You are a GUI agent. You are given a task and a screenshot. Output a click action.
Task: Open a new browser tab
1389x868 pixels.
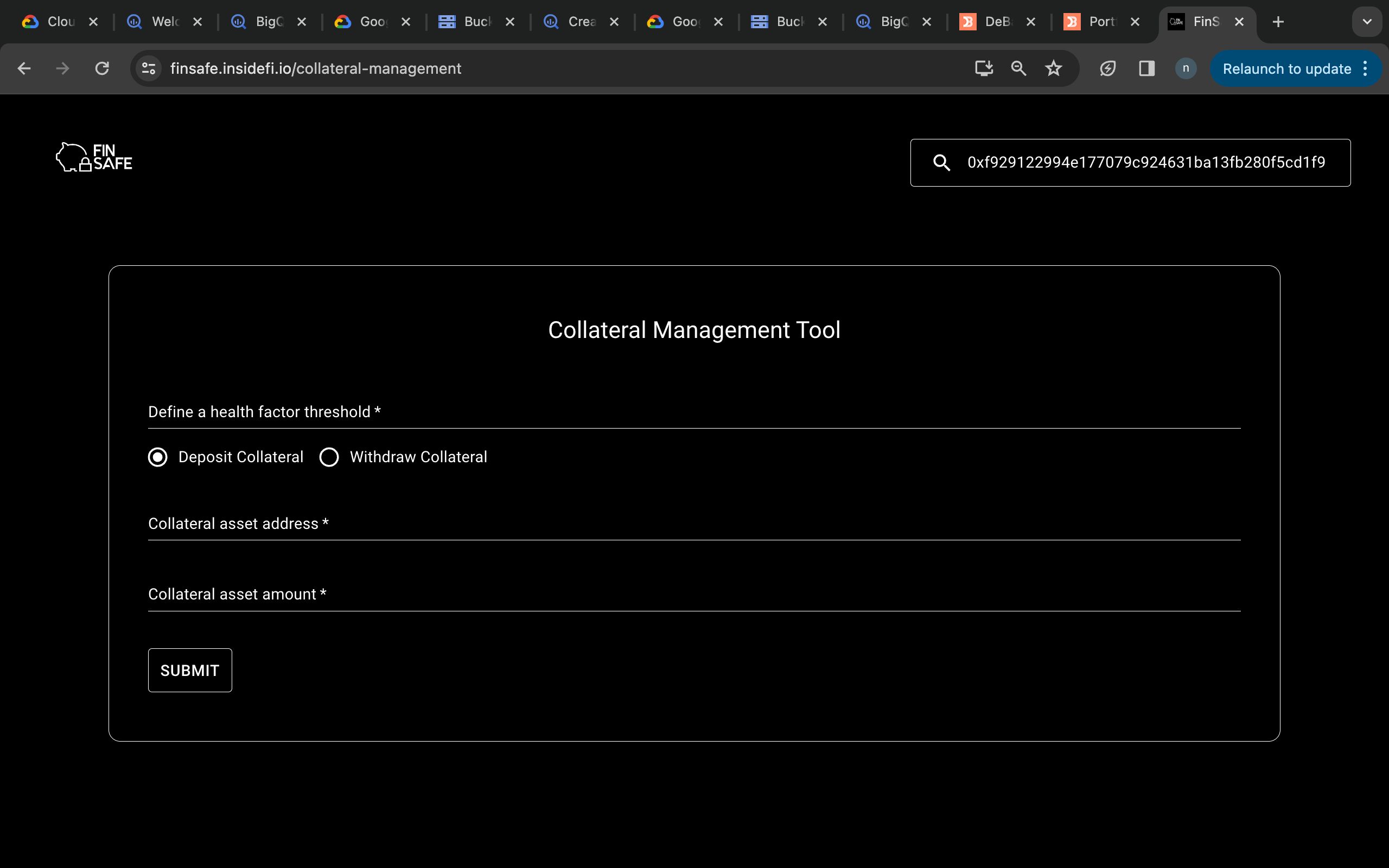click(1278, 22)
